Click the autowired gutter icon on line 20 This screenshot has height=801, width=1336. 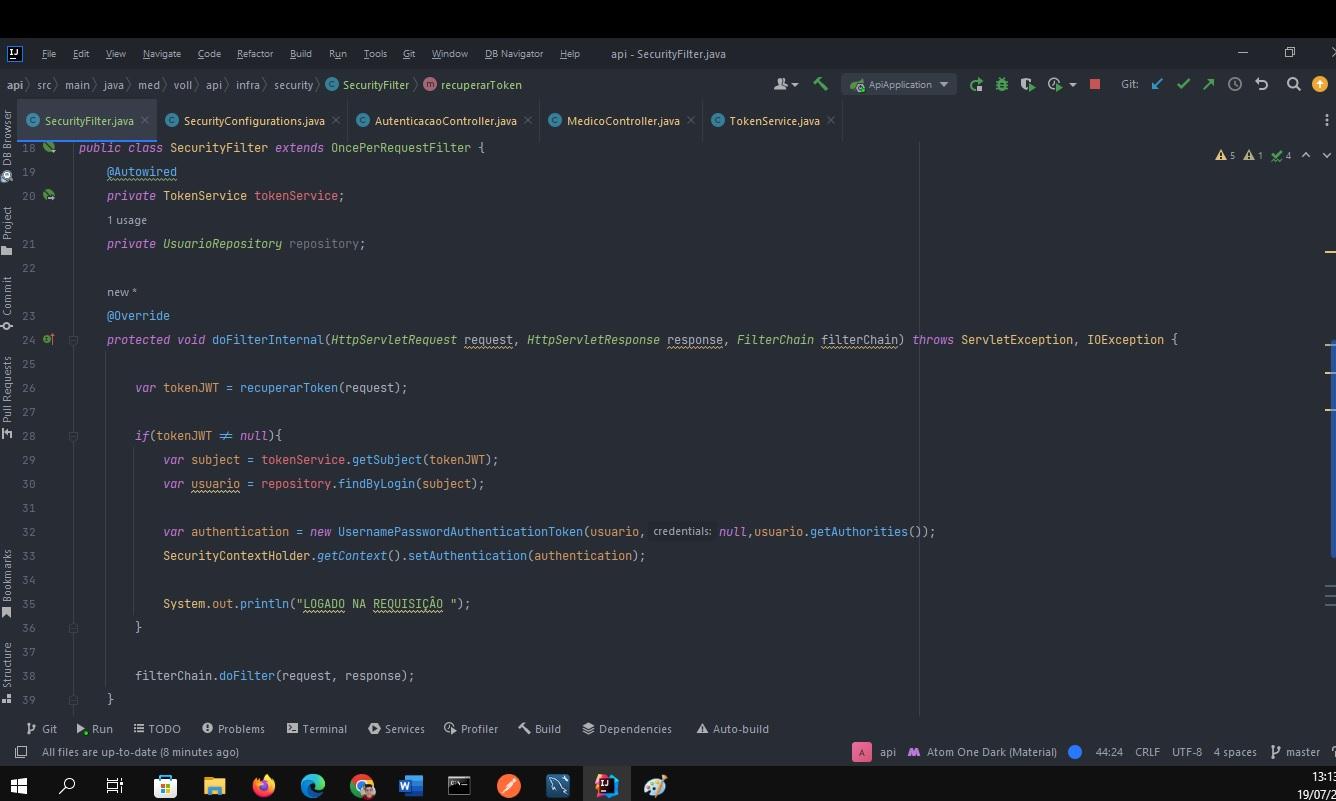click(48, 196)
